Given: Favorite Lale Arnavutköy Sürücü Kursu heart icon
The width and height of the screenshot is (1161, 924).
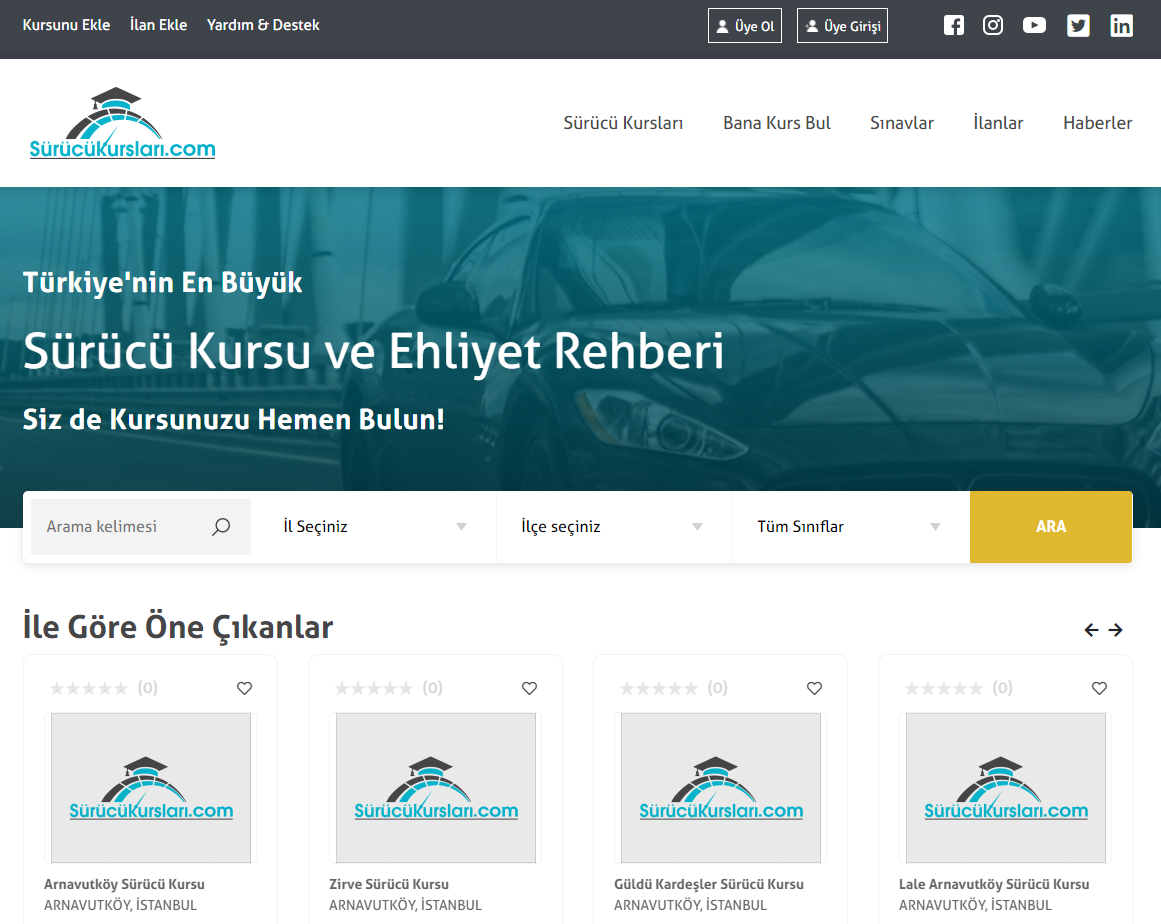Looking at the screenshot, I should tap(1100, 688).
